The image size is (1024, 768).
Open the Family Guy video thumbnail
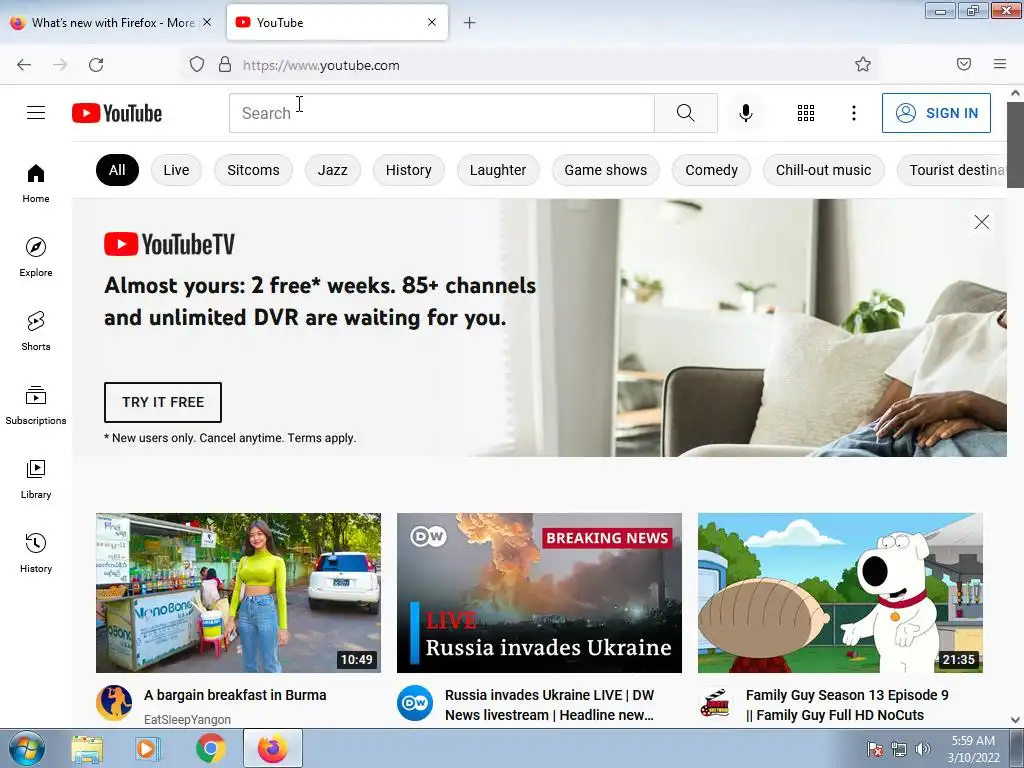coord(840,593)
